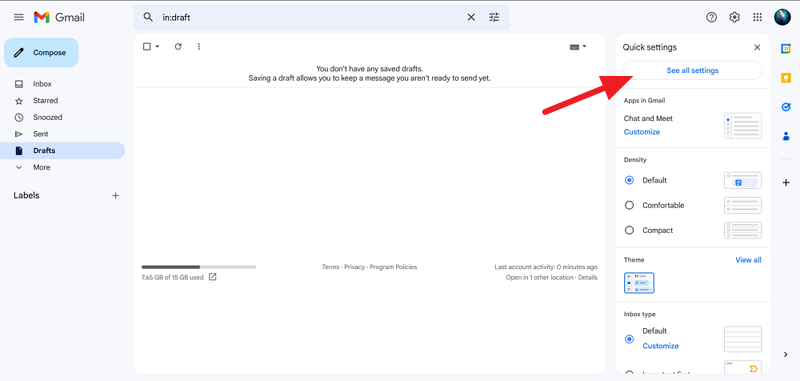Click the Compact density preview image
The height and width of the screenshot is (381, 800).
[743, 230]
